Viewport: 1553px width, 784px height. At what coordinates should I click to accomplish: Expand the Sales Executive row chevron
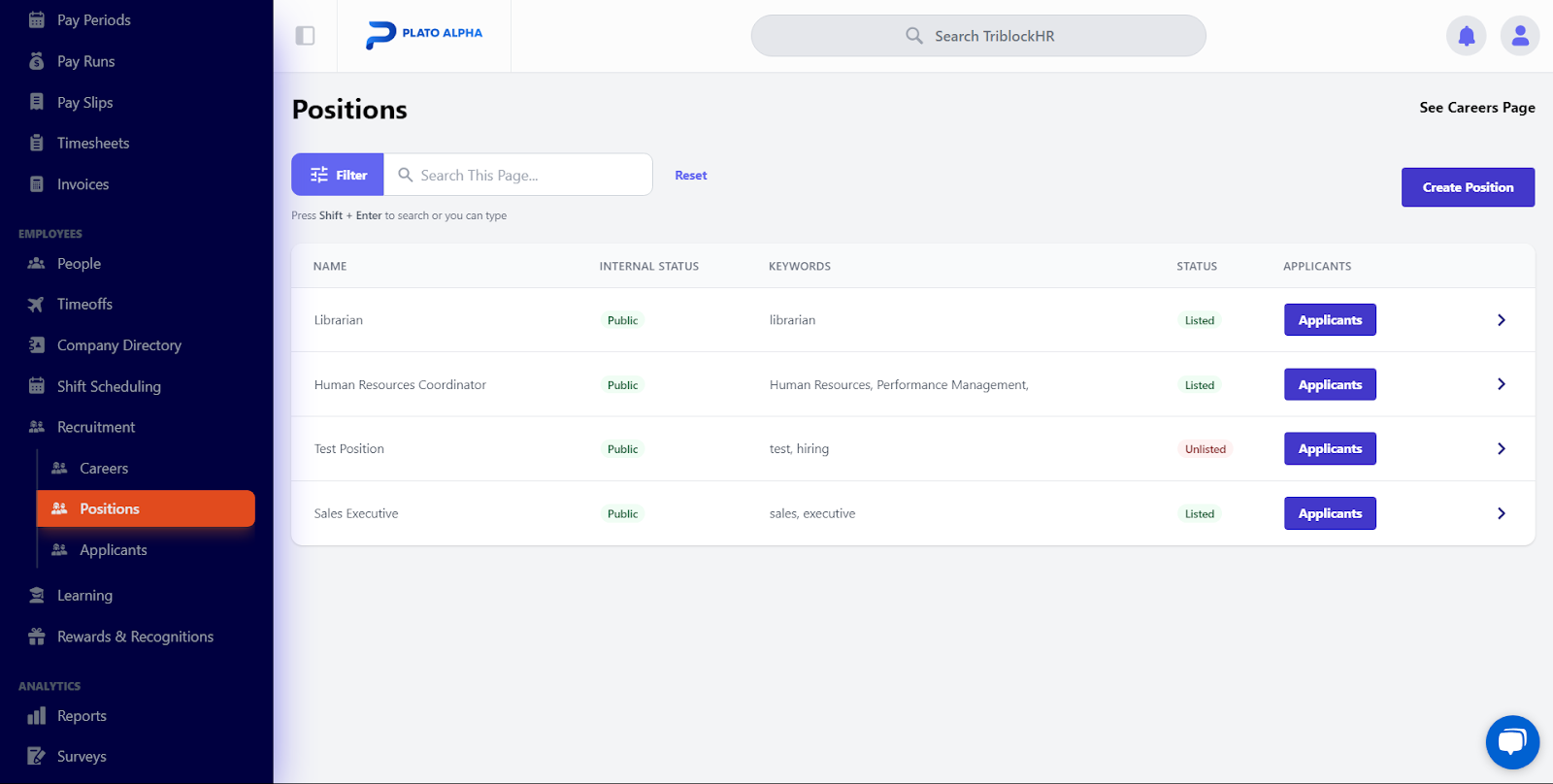1502,513
